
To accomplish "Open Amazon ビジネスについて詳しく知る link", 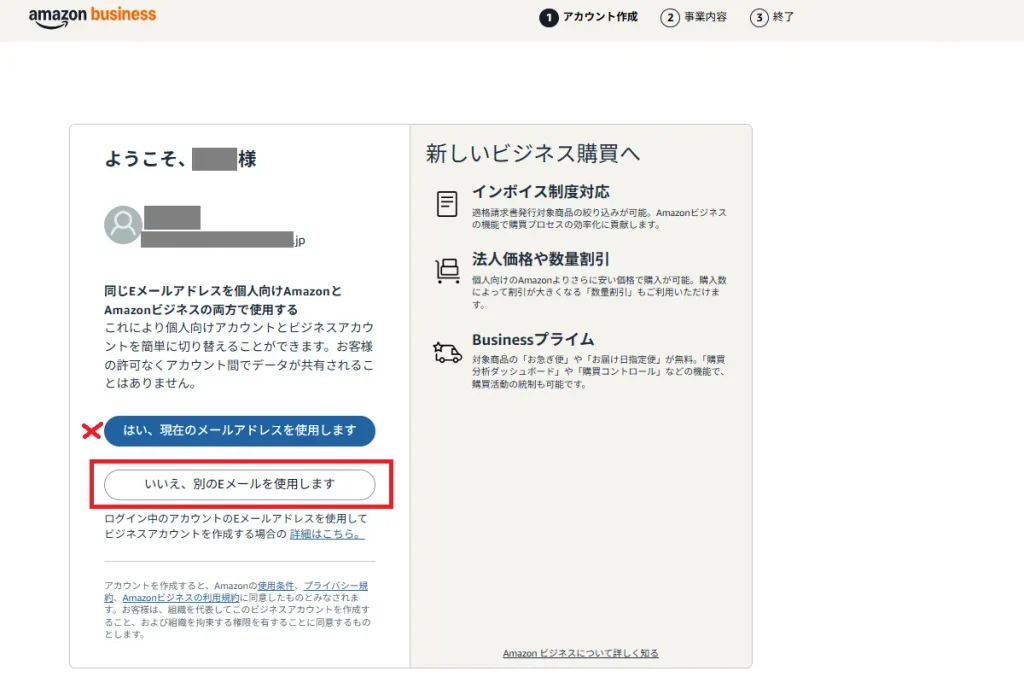I will 581,653.
